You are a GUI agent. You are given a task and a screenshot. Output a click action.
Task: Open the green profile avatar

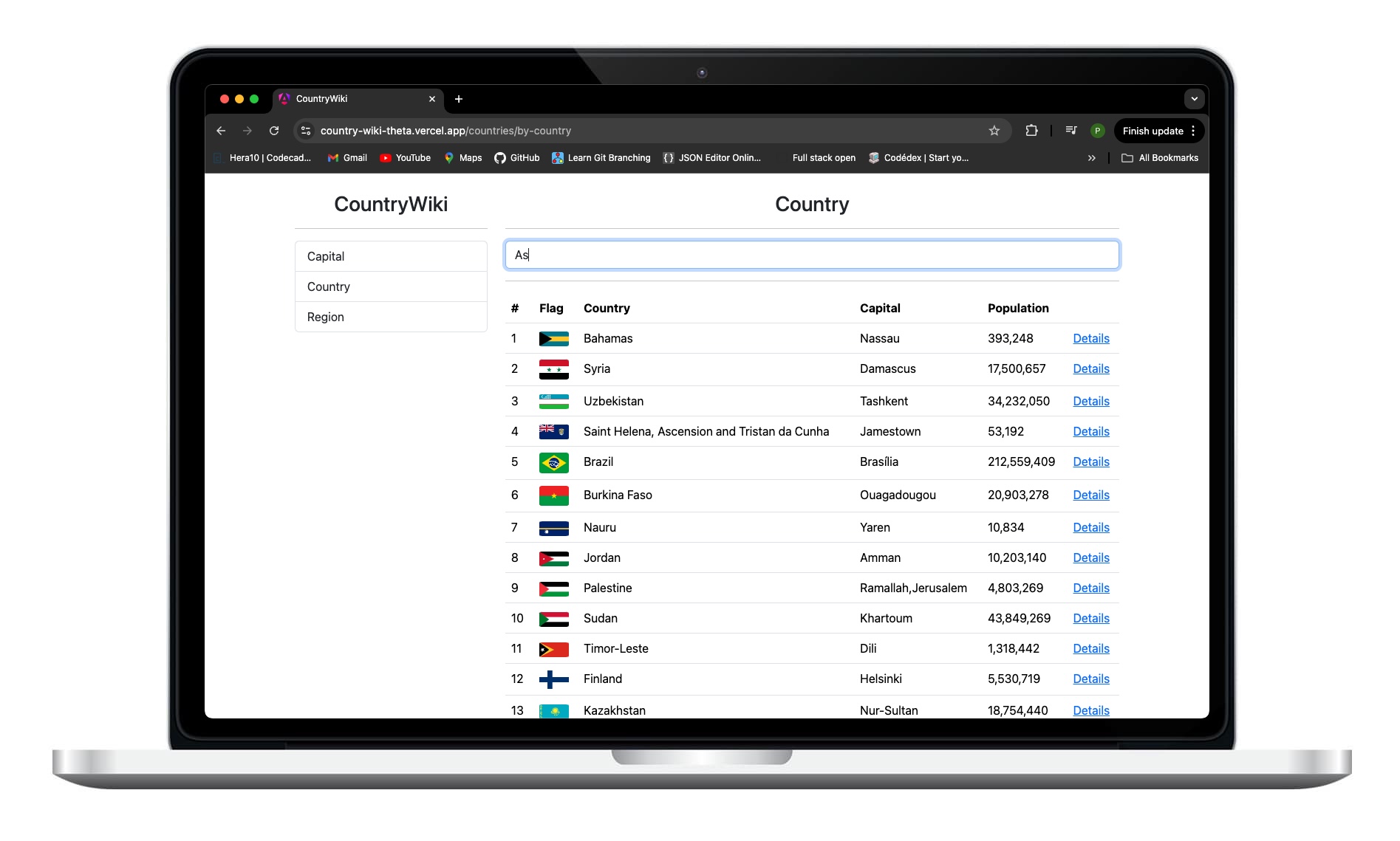point(1098,131)
